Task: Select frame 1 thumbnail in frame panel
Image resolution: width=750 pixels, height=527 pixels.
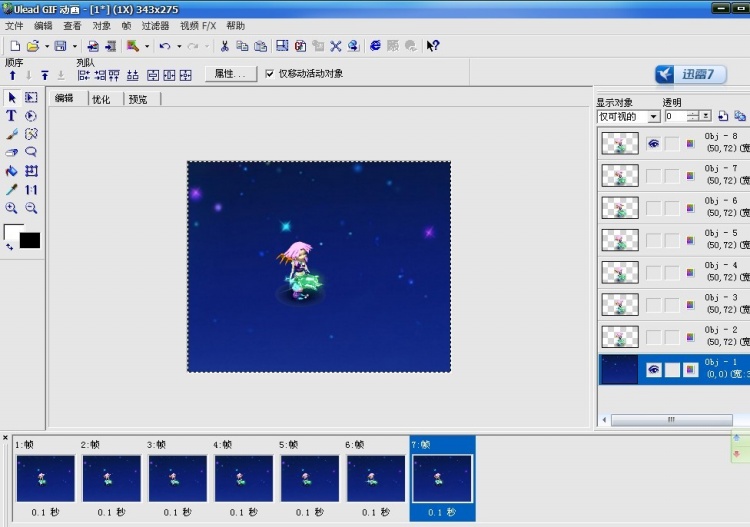Action: (x=45, y=478)
